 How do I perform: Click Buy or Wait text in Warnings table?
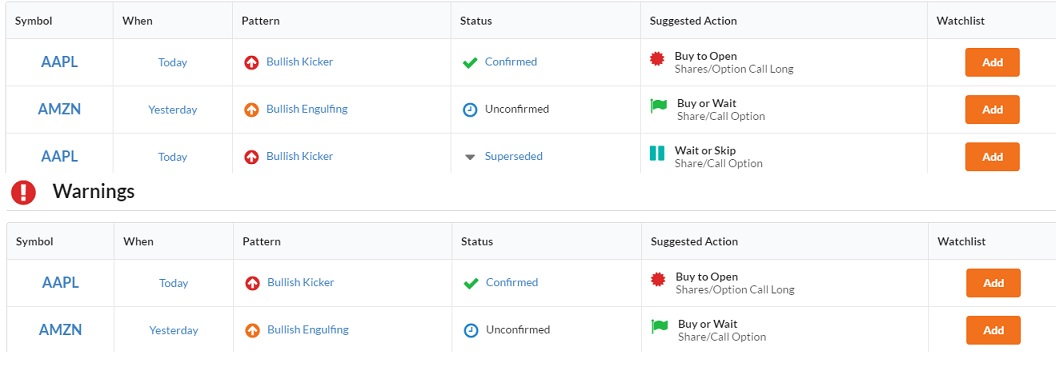(x=707, y=324)
